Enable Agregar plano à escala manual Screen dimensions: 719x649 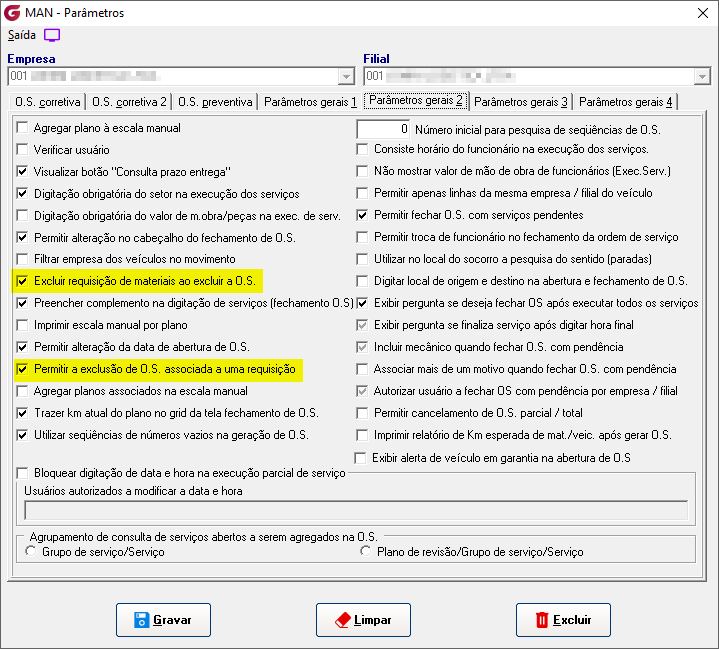pyautogui.click(x=22, y=128)
